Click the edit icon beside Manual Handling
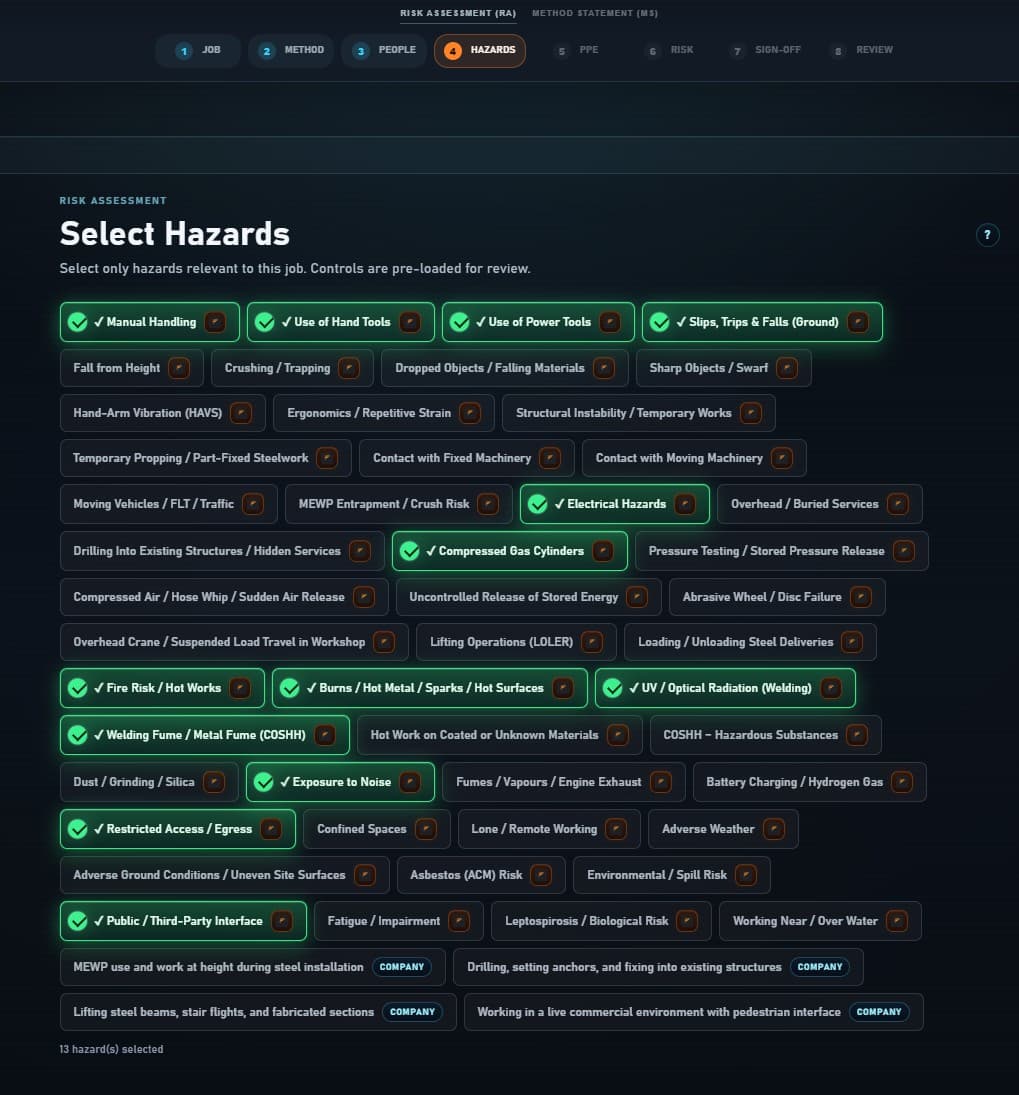 (x=215, y=322)
